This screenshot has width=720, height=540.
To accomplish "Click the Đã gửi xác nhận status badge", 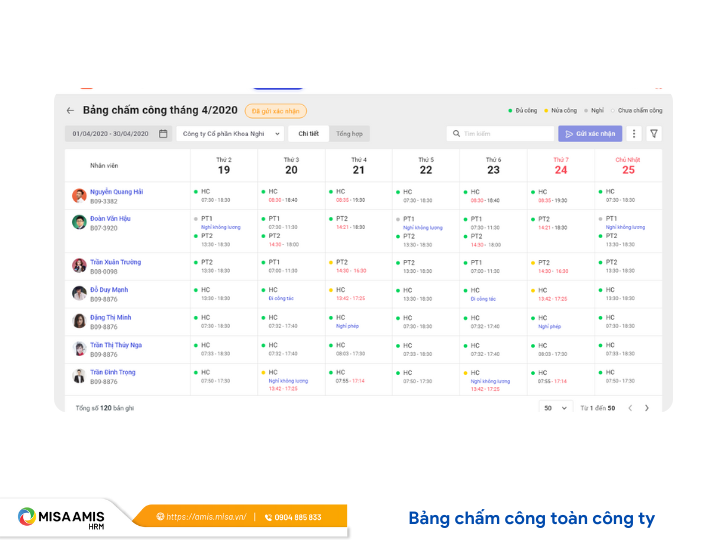I will (x=275, y=111).
